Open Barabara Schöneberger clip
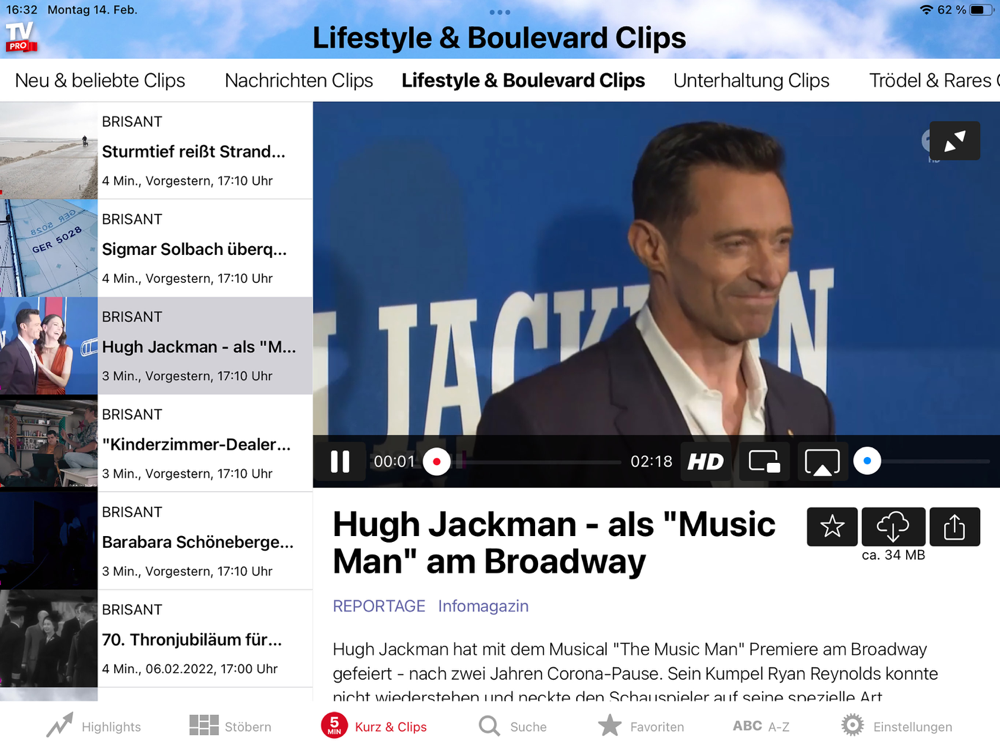 click(156, 541)
